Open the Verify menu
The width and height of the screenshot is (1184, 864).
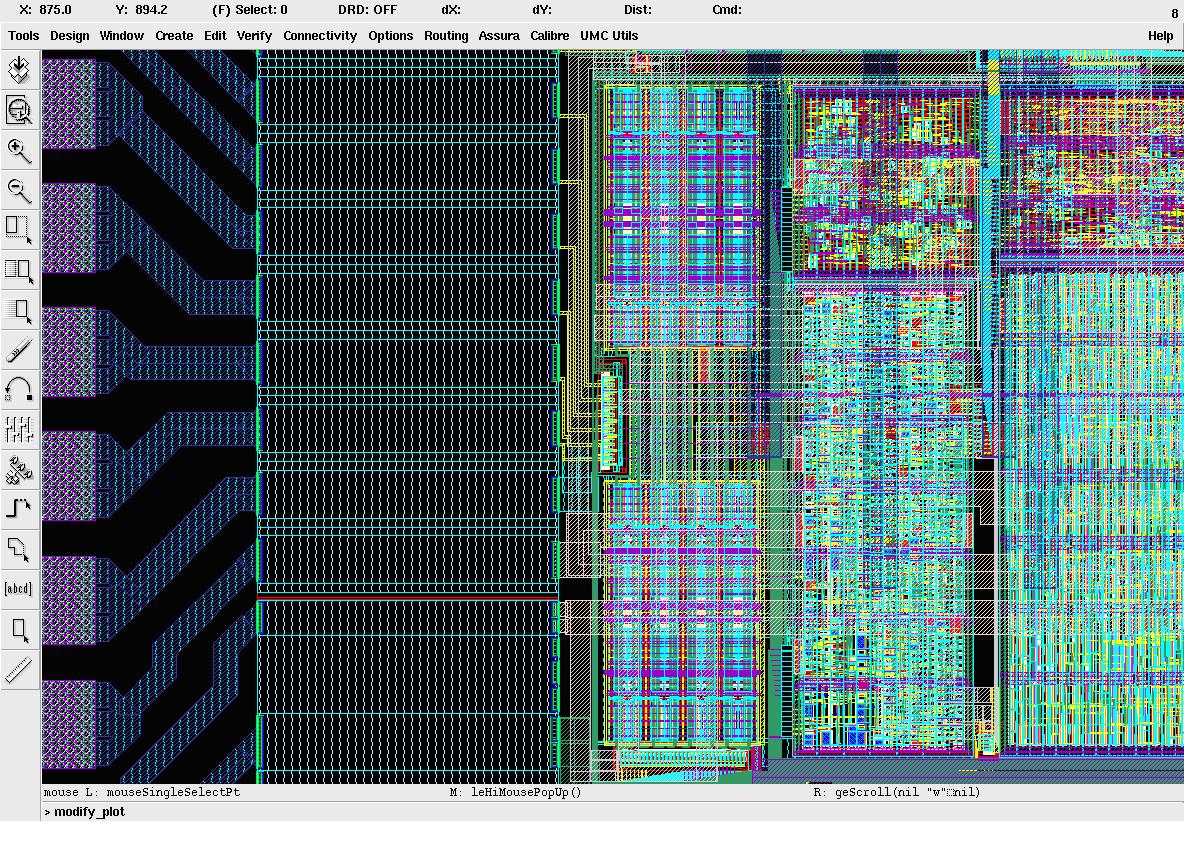tap(254, 36)
